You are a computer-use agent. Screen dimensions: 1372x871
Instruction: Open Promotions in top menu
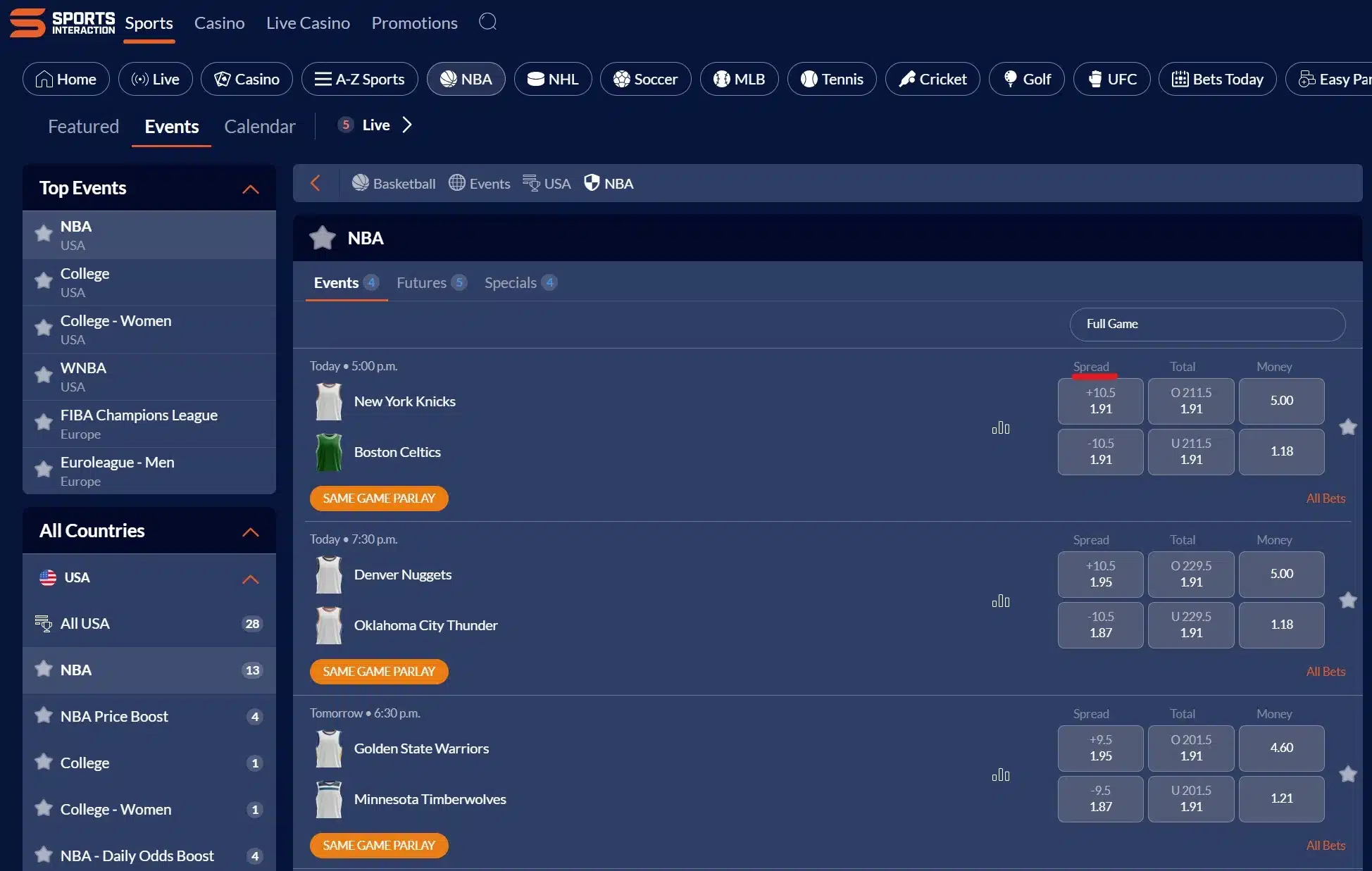[415, 23]
